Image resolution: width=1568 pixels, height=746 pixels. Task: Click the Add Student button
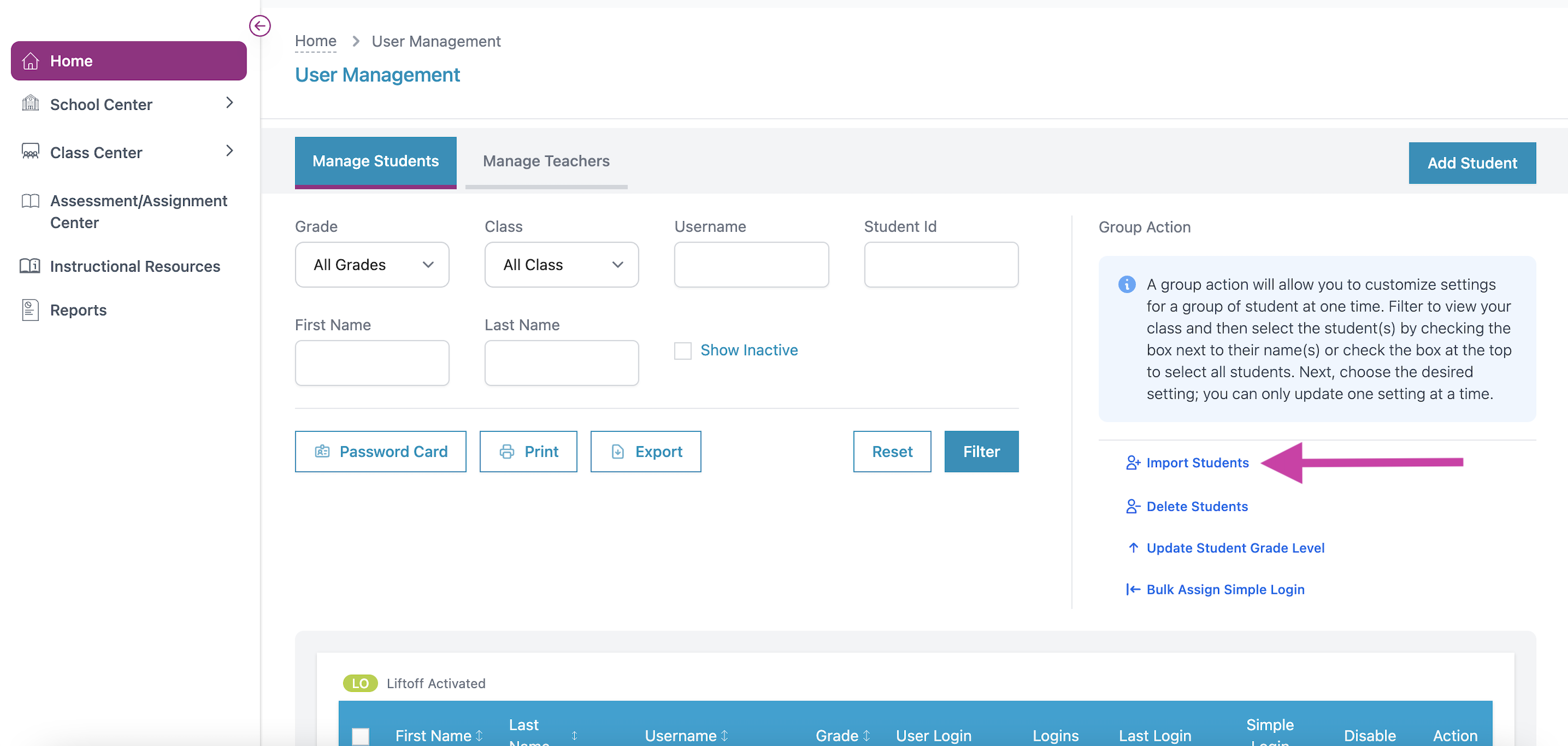point(1472,163)
